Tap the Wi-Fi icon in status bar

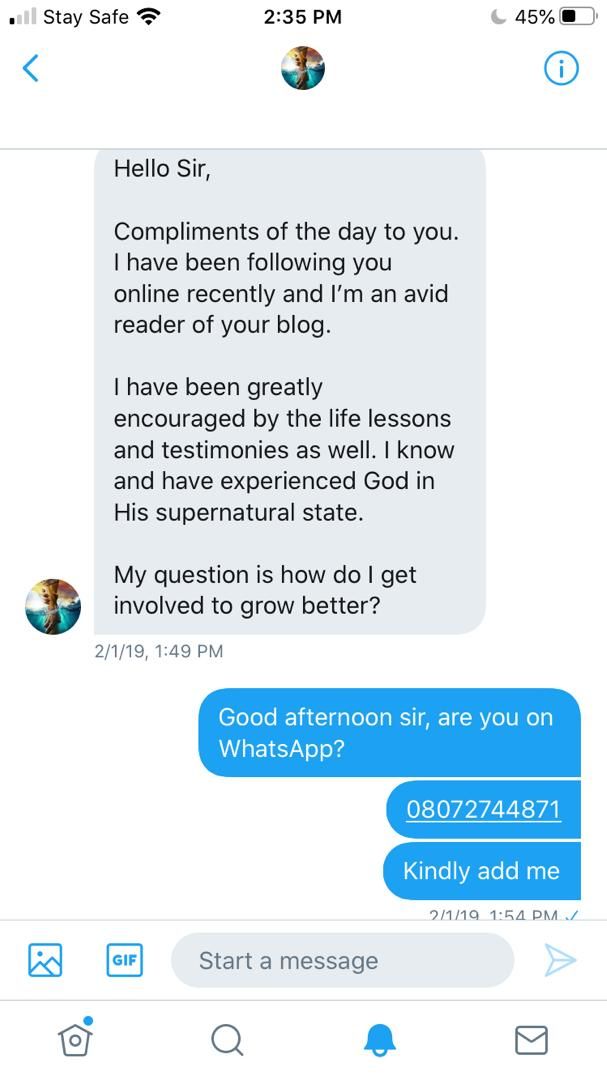point(146,17)
